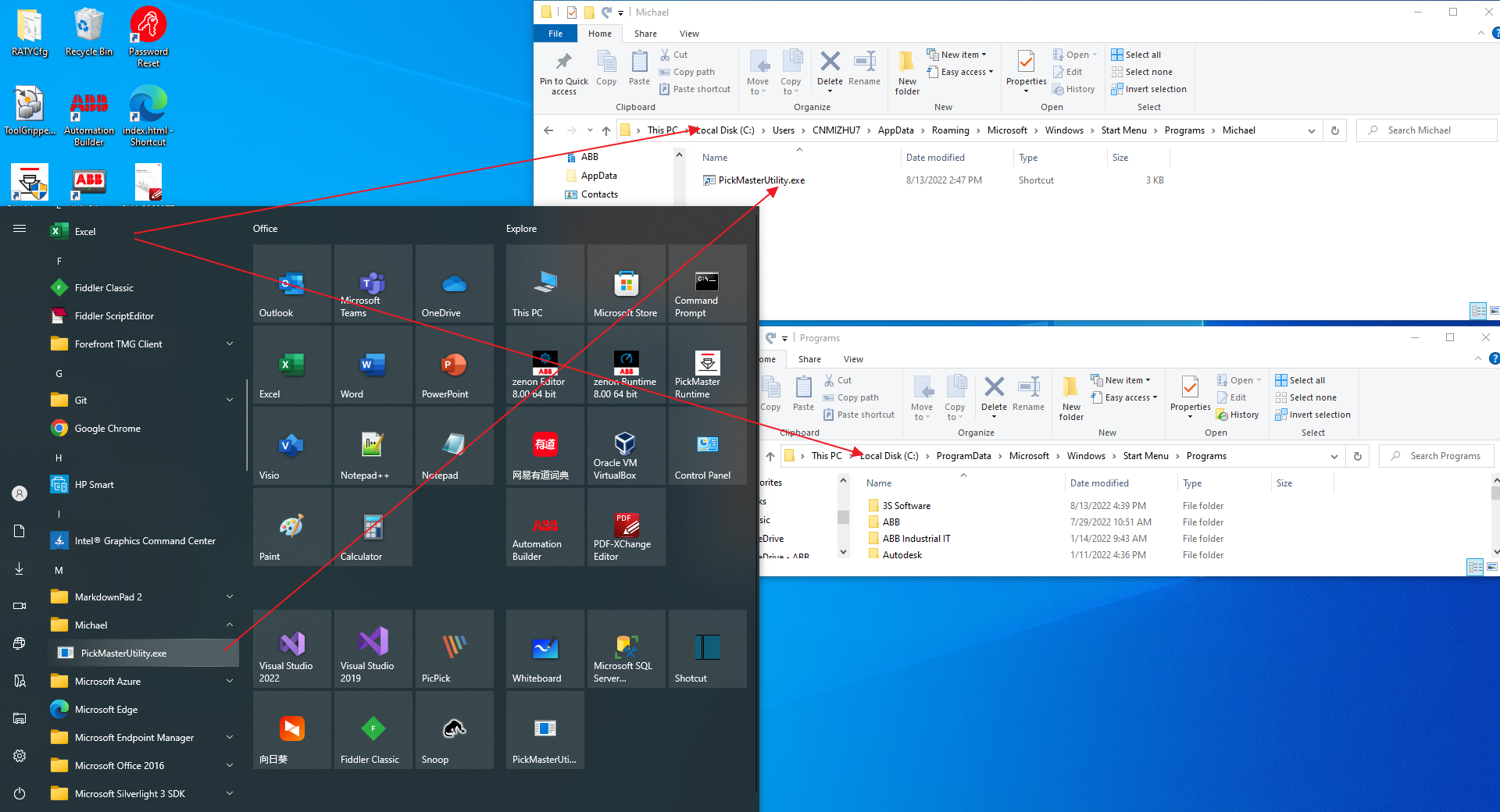Collapse the Michael folder in app list
The width and height of the screenshot is (1500, 812).
pyautogui.click(x=230, y=625)
